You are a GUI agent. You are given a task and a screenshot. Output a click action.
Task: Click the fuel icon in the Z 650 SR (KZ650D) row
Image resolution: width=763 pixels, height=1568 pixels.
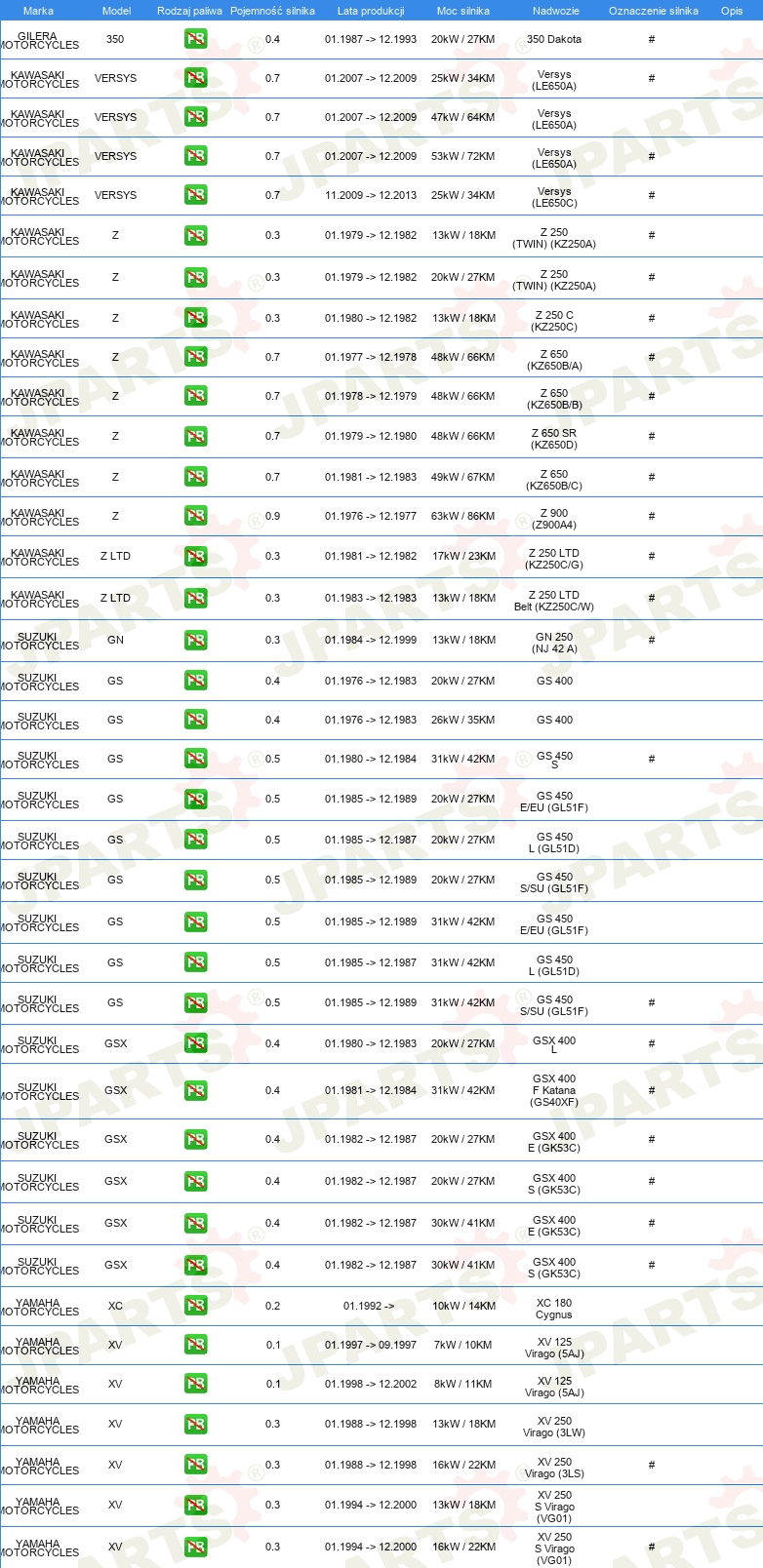pyautogui.click(x=195, y=436)
